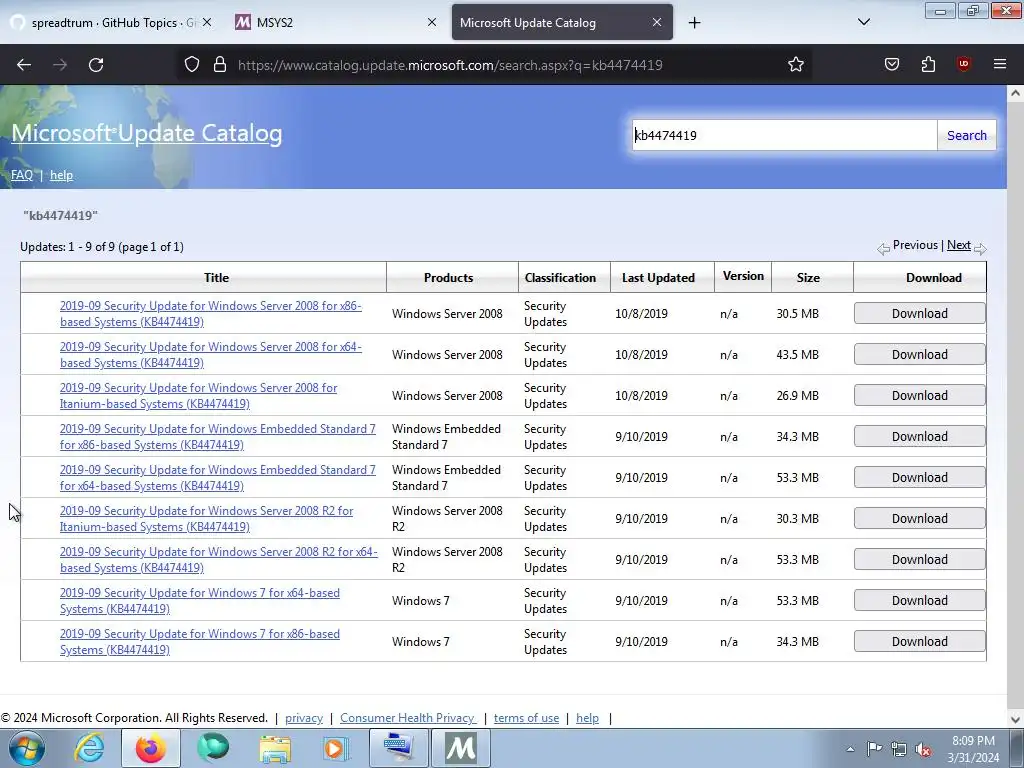Open the Microsoft Update Catalog home link
The height and width of the screenshot is (768, 1024).
click(x=147, y=133)
